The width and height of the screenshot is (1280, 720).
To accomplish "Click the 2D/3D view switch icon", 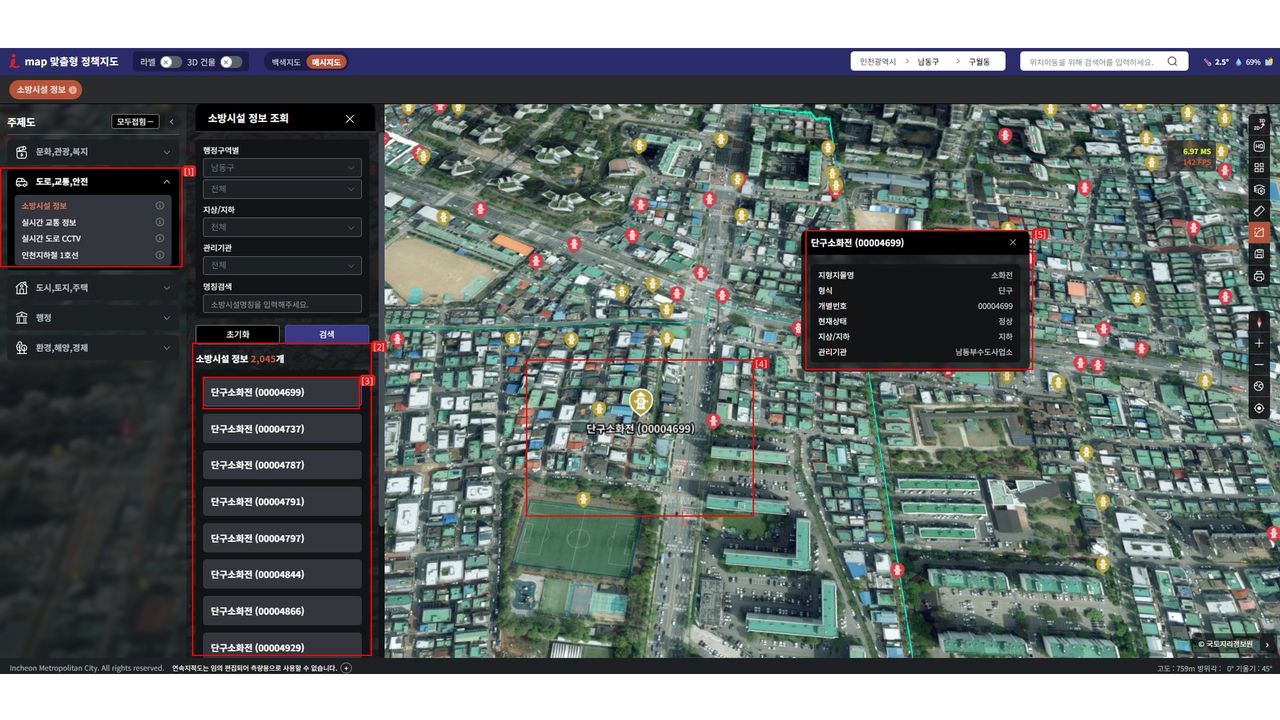I will (x=1259, y=127).
